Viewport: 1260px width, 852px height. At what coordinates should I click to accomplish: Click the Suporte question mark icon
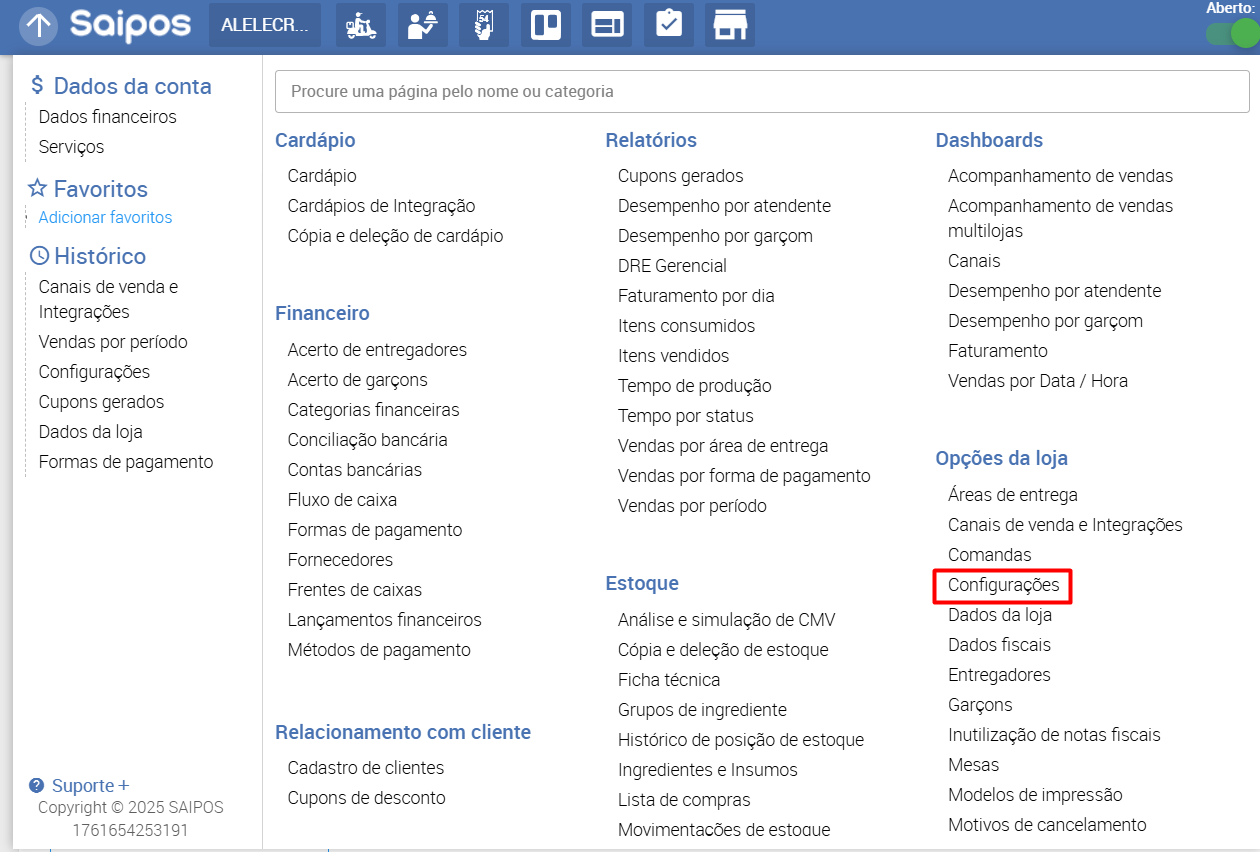pyautogui.click(x=37, y=786)
